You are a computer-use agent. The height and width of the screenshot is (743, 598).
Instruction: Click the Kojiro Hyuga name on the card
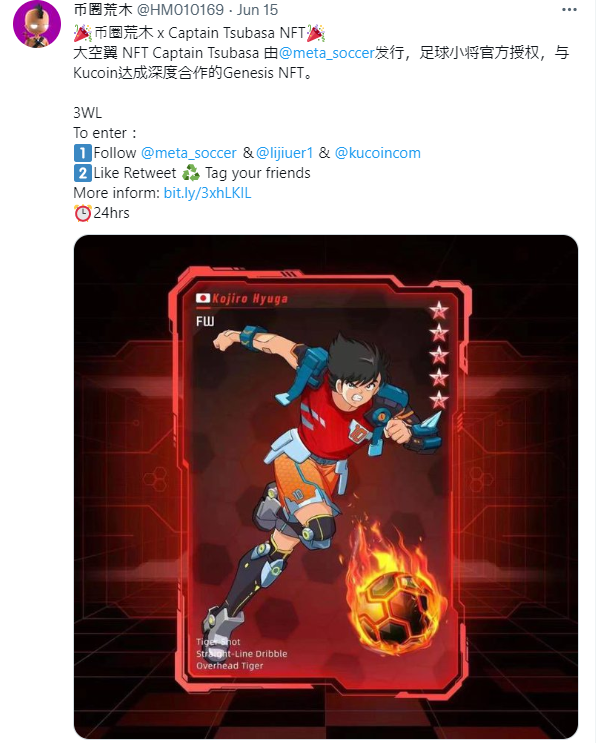pyautogui.click(x=250, y=299)
